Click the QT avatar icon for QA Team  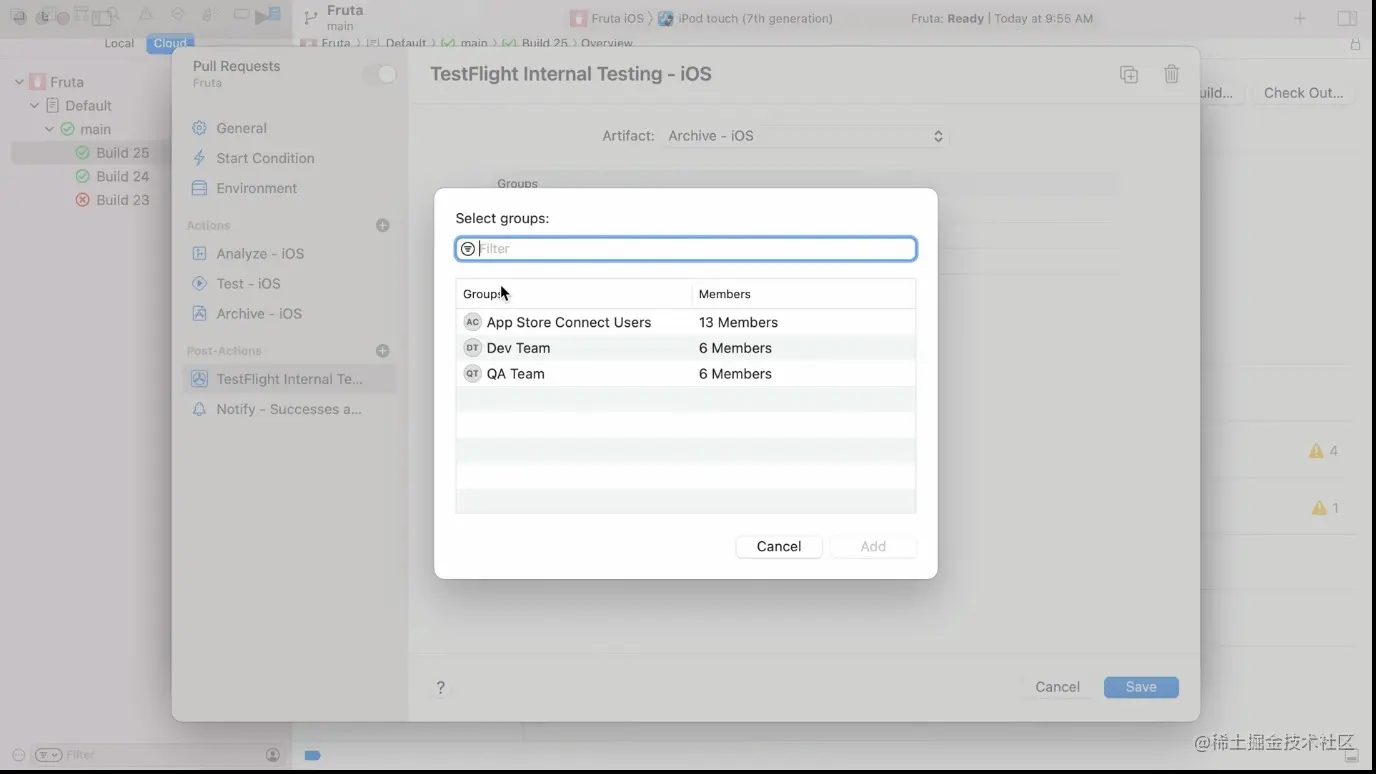(x=472, y=374)
